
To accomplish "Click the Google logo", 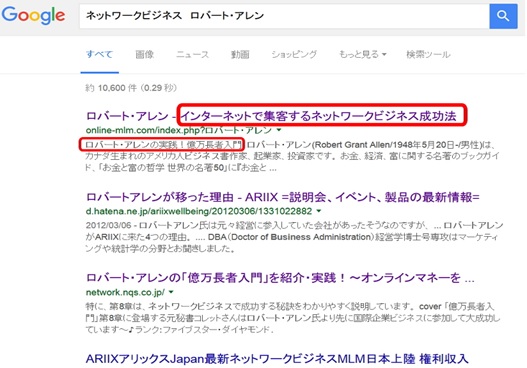I will (x=33, y=15).
